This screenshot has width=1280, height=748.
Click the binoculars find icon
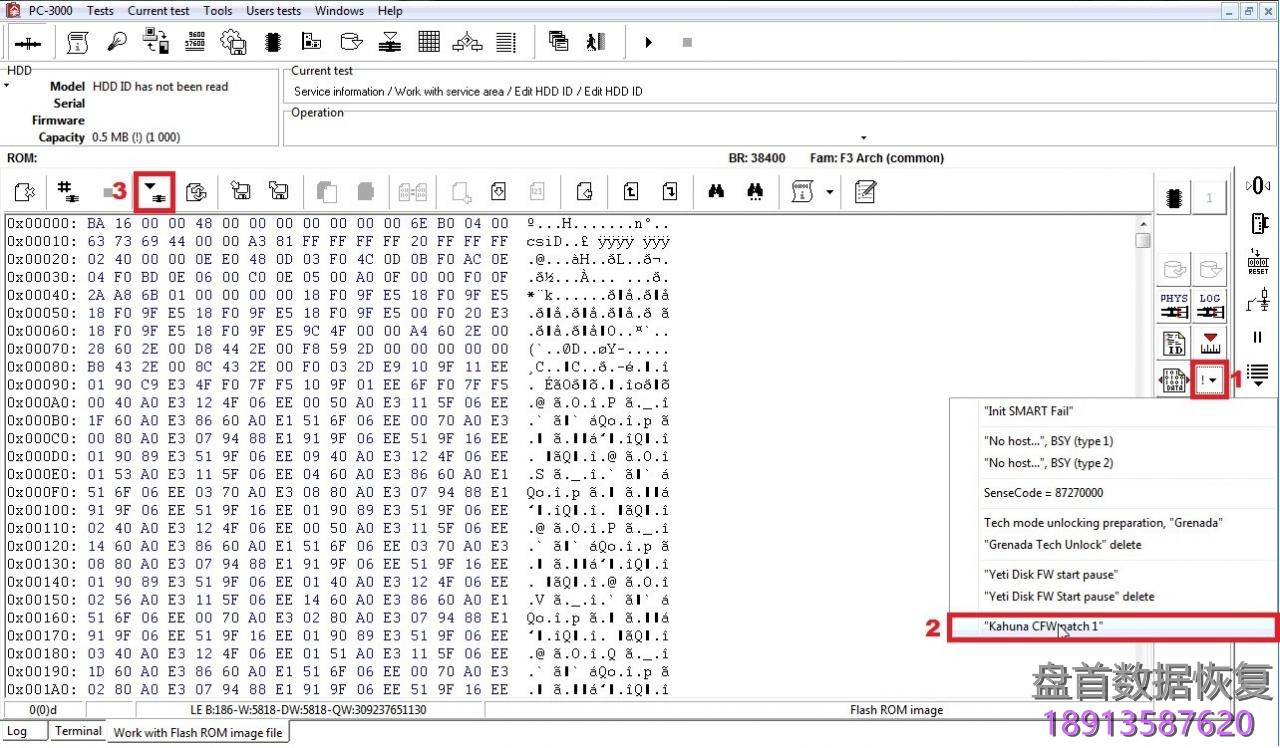716,191
